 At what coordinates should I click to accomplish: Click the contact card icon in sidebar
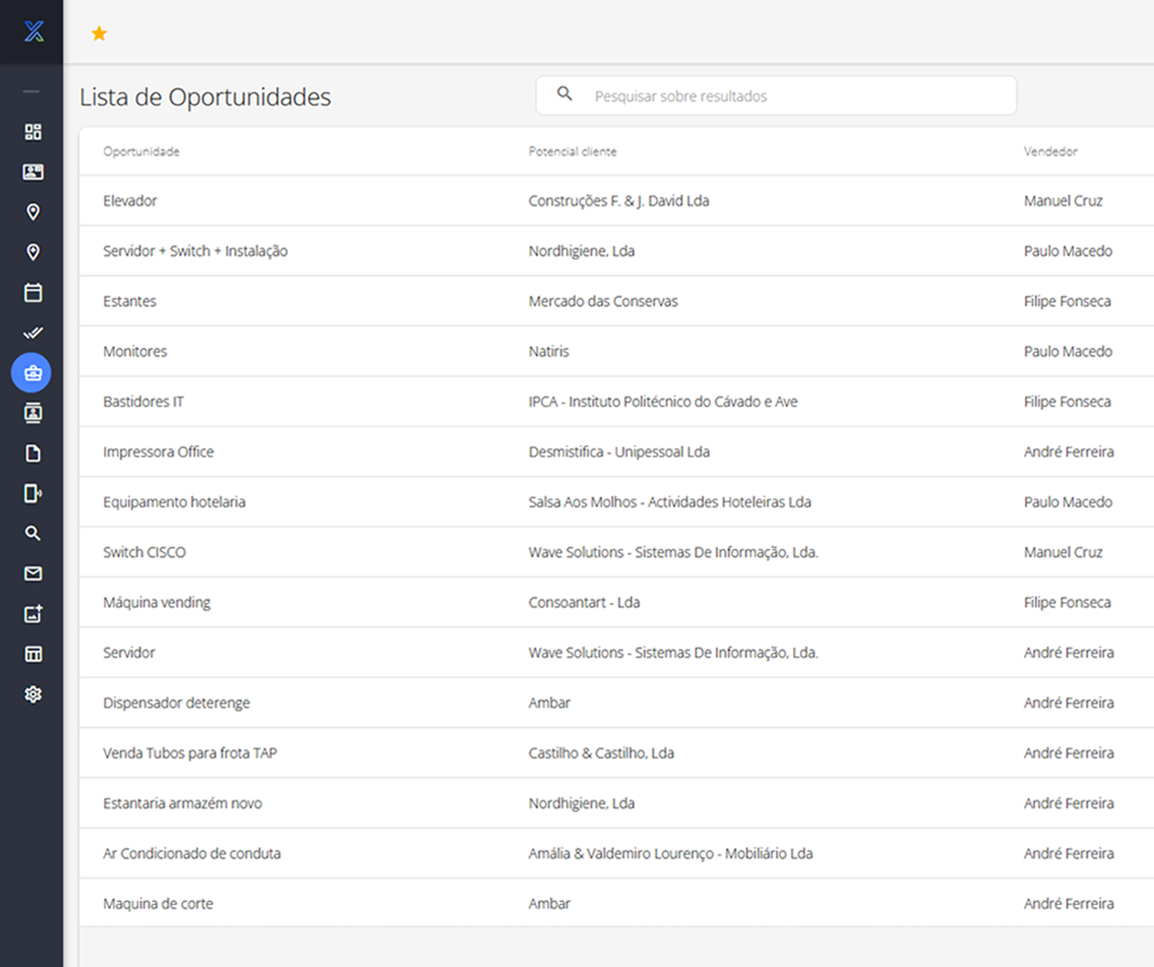pos(33,172)
